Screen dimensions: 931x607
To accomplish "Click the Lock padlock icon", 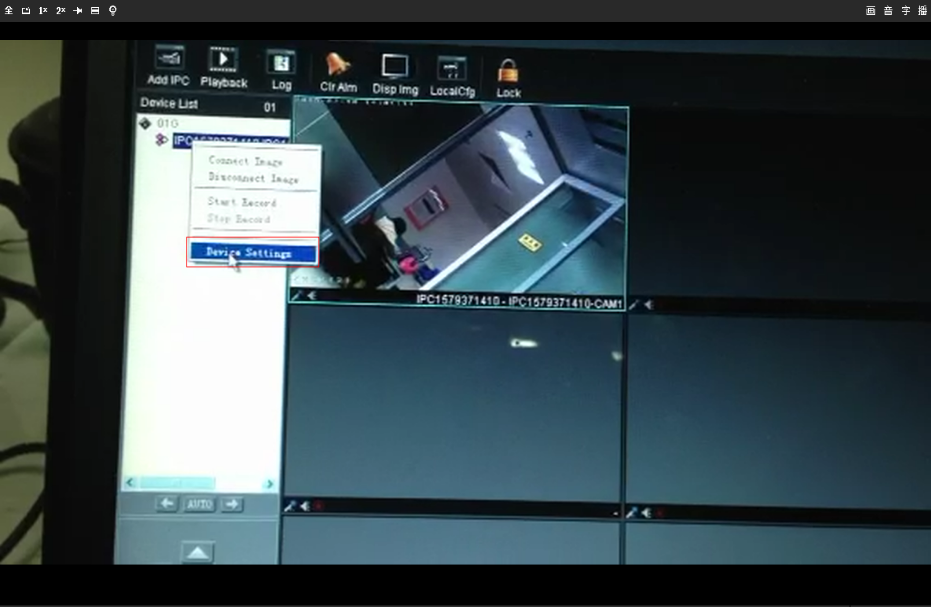I will click(509, 74).
